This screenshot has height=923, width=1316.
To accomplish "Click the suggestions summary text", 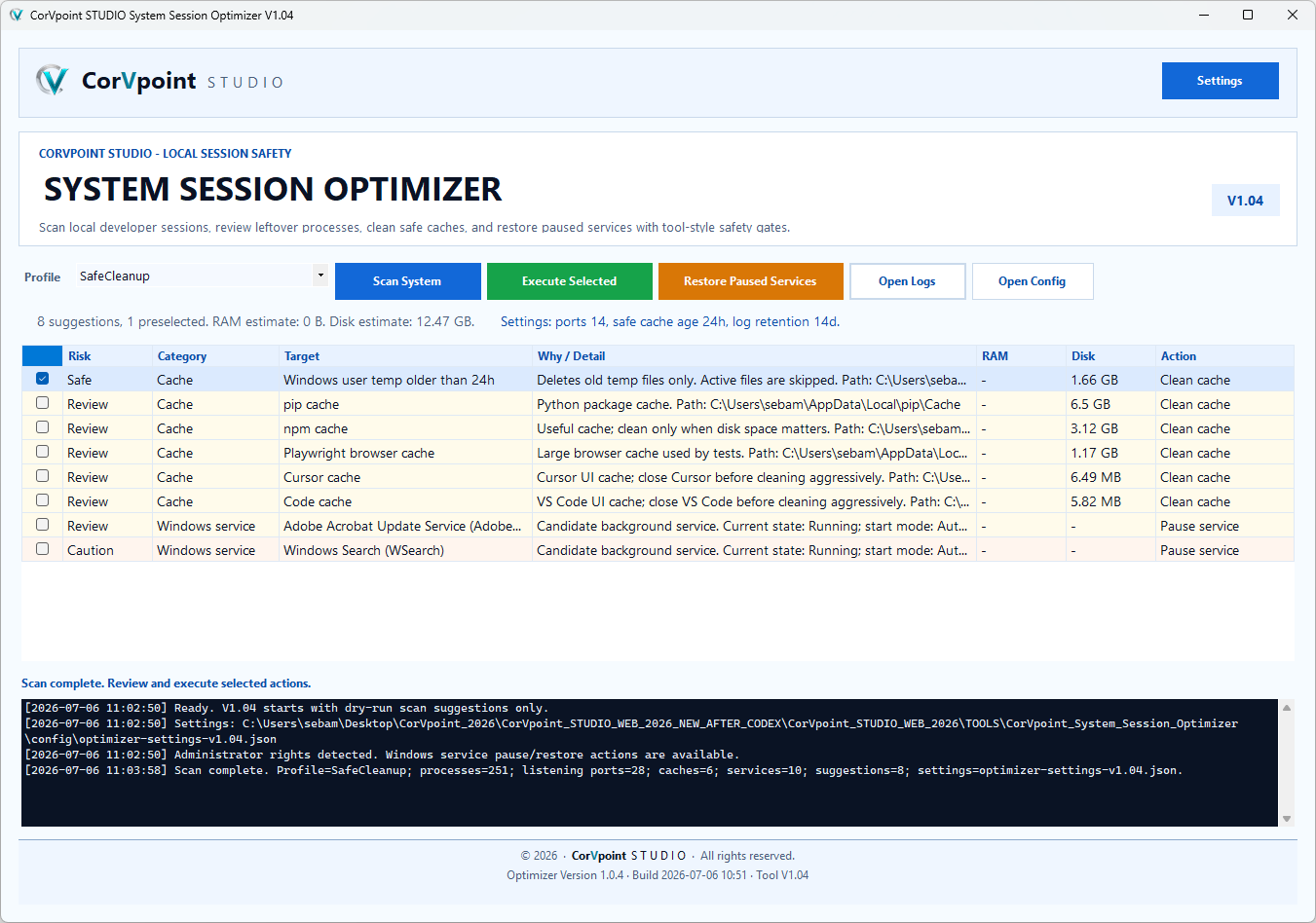I will coord(255,321).
